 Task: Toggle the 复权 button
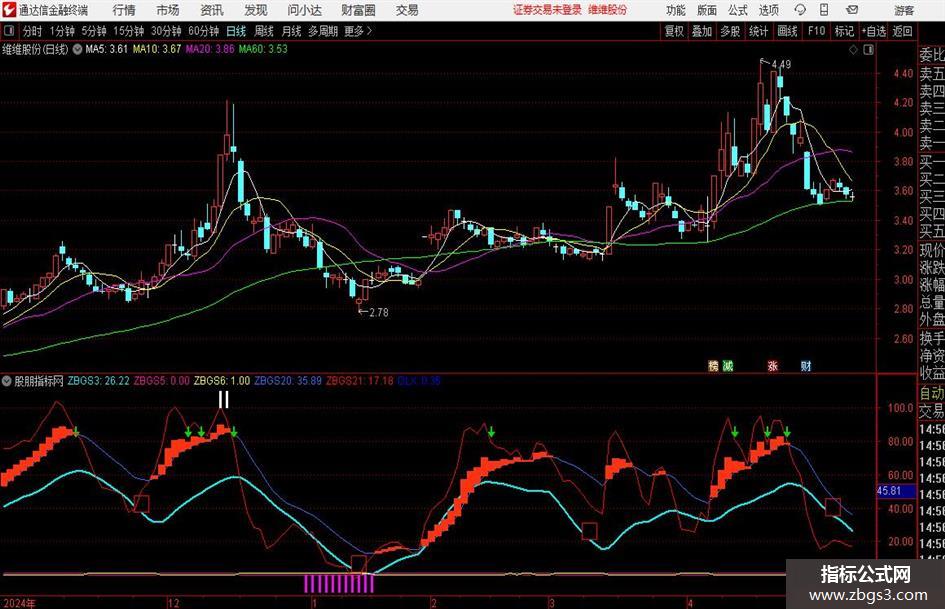point(674,31)
